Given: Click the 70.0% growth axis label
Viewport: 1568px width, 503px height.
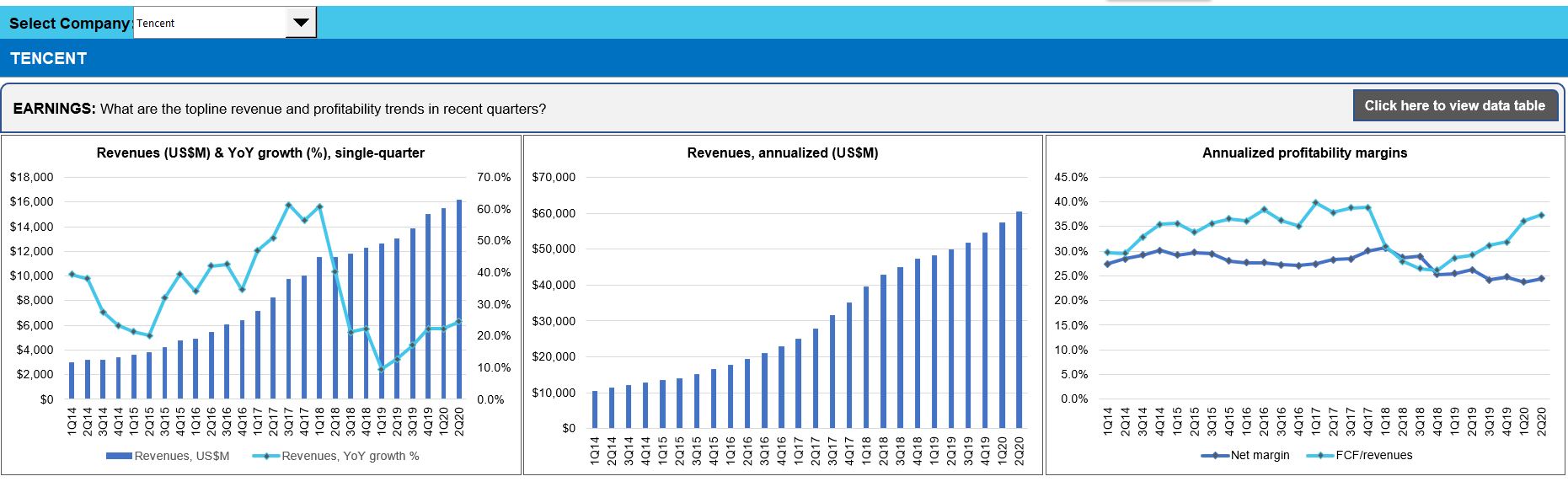Looking at the screenshot, I should tap(494, 177).
